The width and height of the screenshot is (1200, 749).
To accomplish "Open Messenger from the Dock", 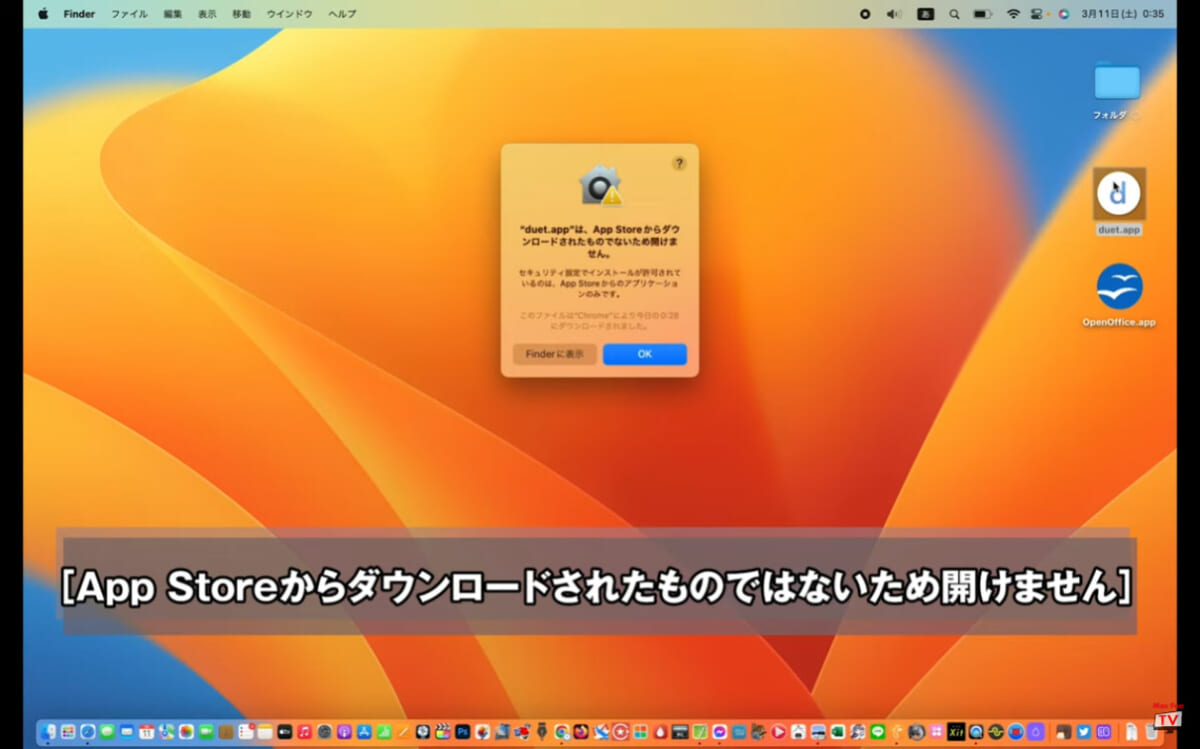I will click(720, 732).
